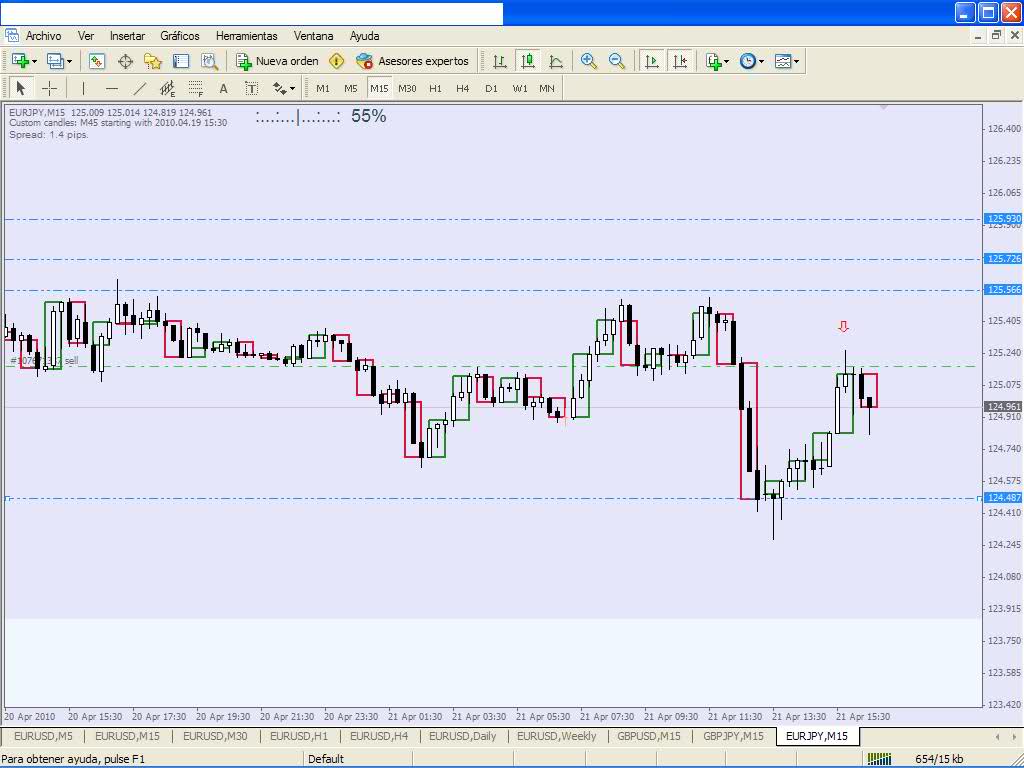Set timeframe to MN
Screen dimensions: 1024x768
point(547,88)
